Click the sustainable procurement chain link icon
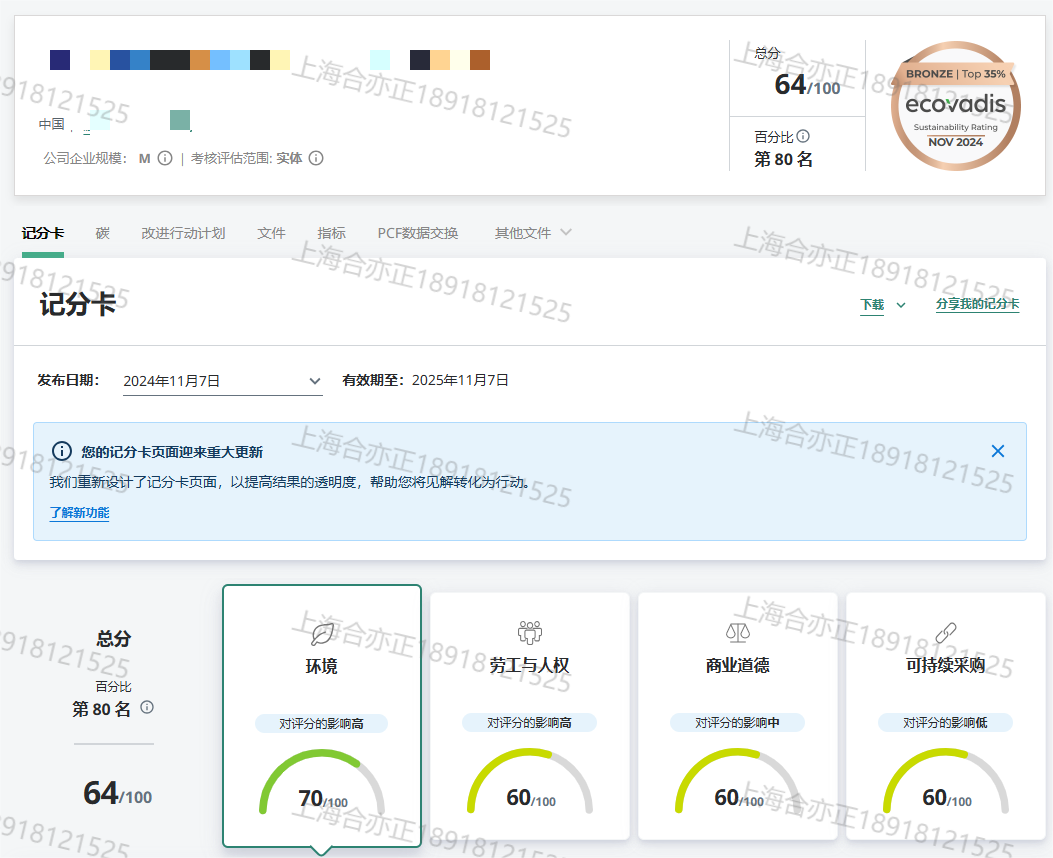This screenshot has height=858, width=1053. click(945, 632)
